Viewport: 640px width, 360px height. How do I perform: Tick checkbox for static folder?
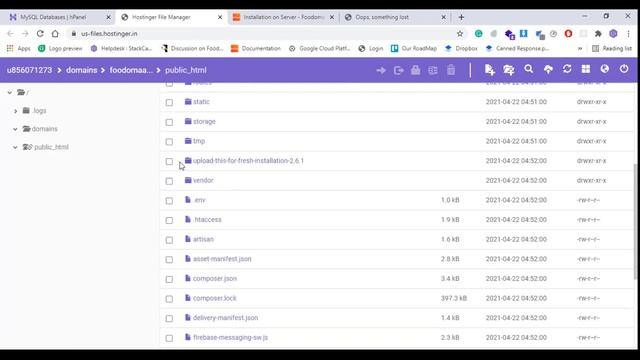pos(169,102)
